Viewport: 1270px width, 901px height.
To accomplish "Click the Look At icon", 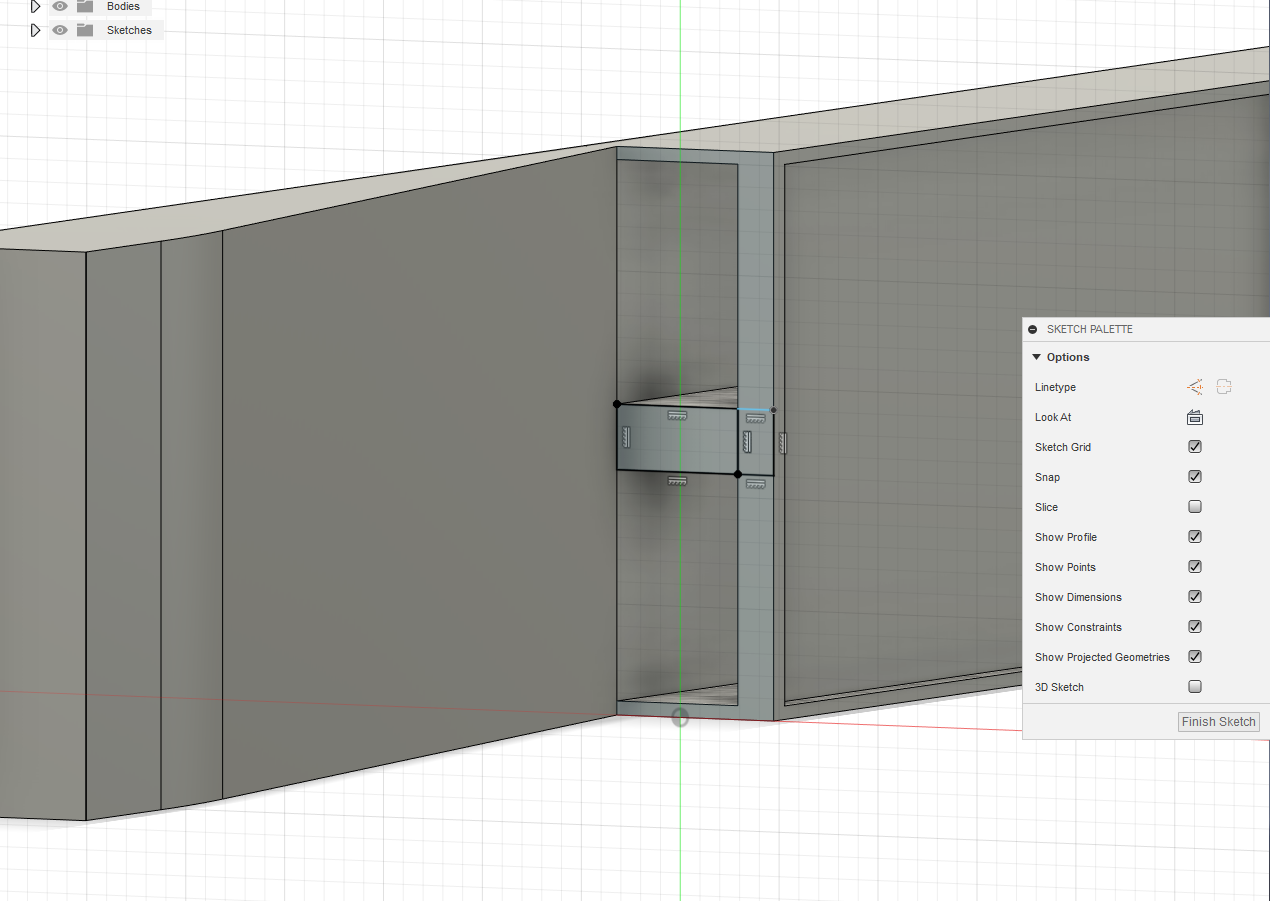I will (1194, 417).
